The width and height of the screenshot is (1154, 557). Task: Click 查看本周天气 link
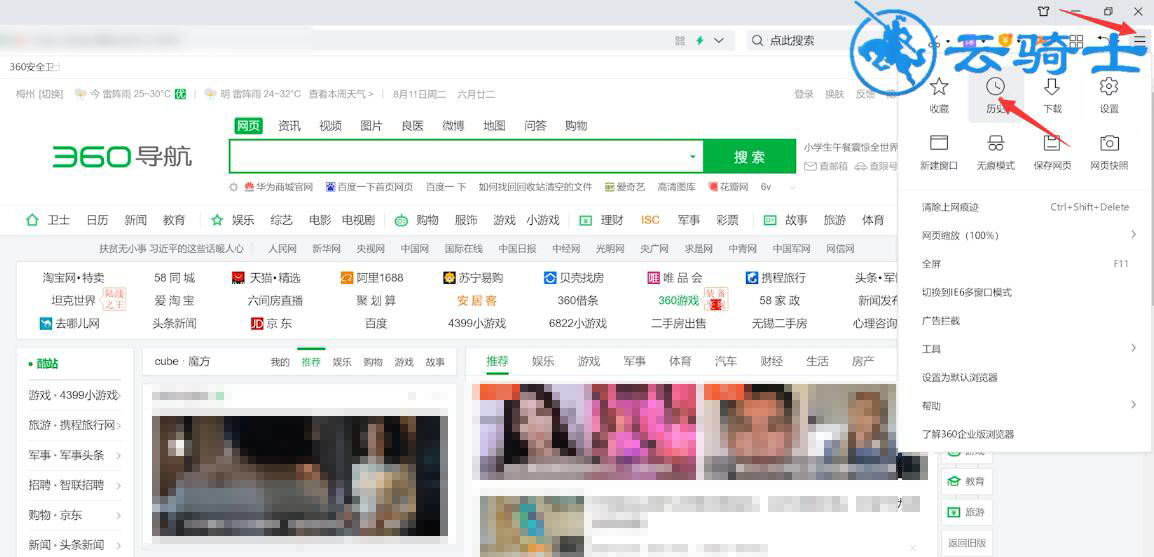341,94
